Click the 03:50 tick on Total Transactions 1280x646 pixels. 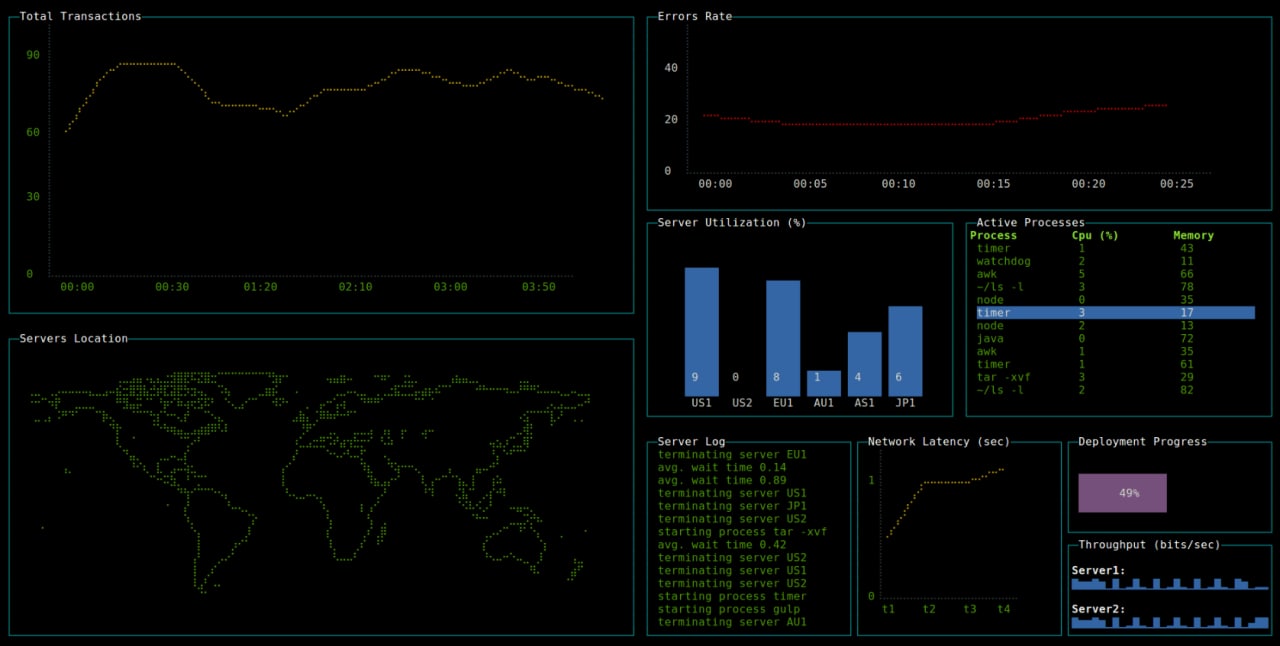pyautogui.click(x=538, y=287)
